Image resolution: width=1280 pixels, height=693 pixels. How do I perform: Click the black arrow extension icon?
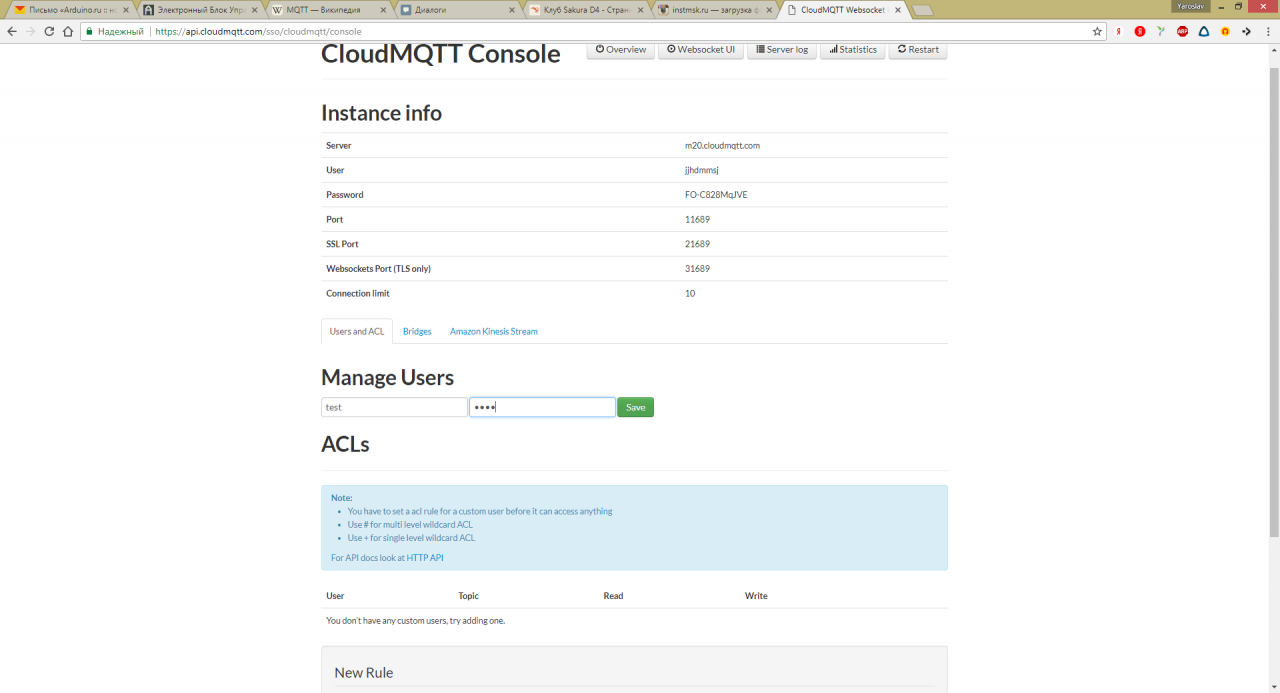1246,31
